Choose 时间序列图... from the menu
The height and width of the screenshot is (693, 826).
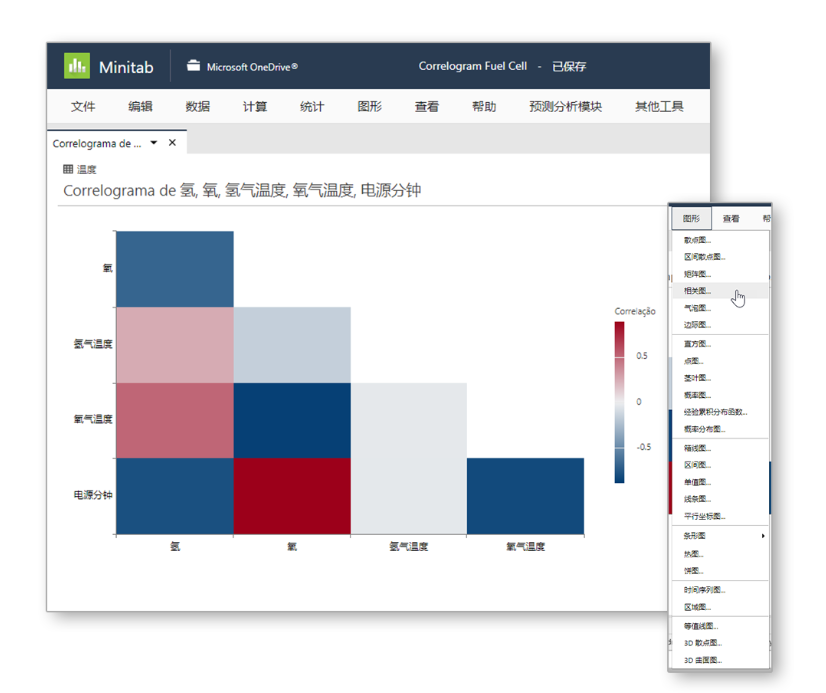tap(704, 590)
